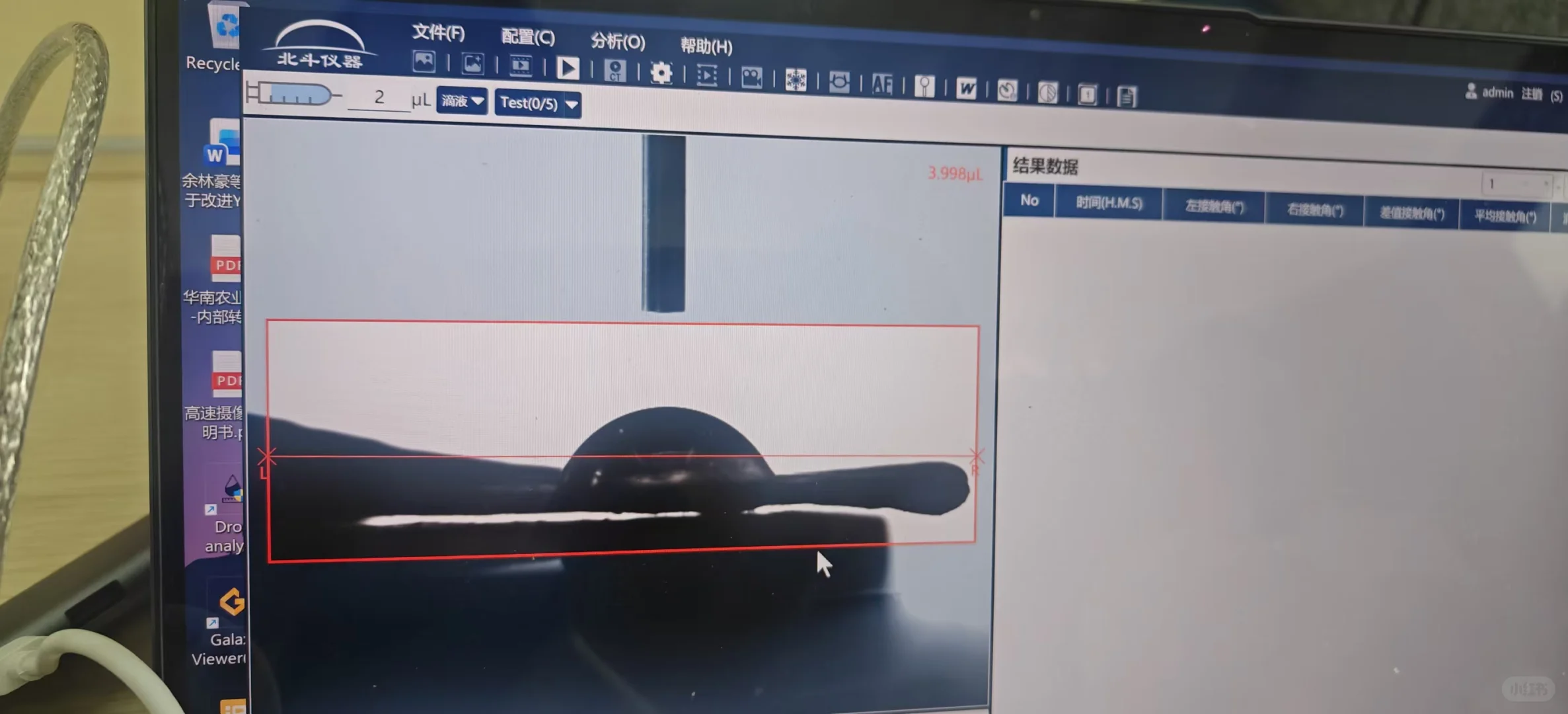Image resolution: width=1568 pixels, height=714 pixels.
Task: Click the report document icon at toolbar end
Action: click(x=1125, y=97)
